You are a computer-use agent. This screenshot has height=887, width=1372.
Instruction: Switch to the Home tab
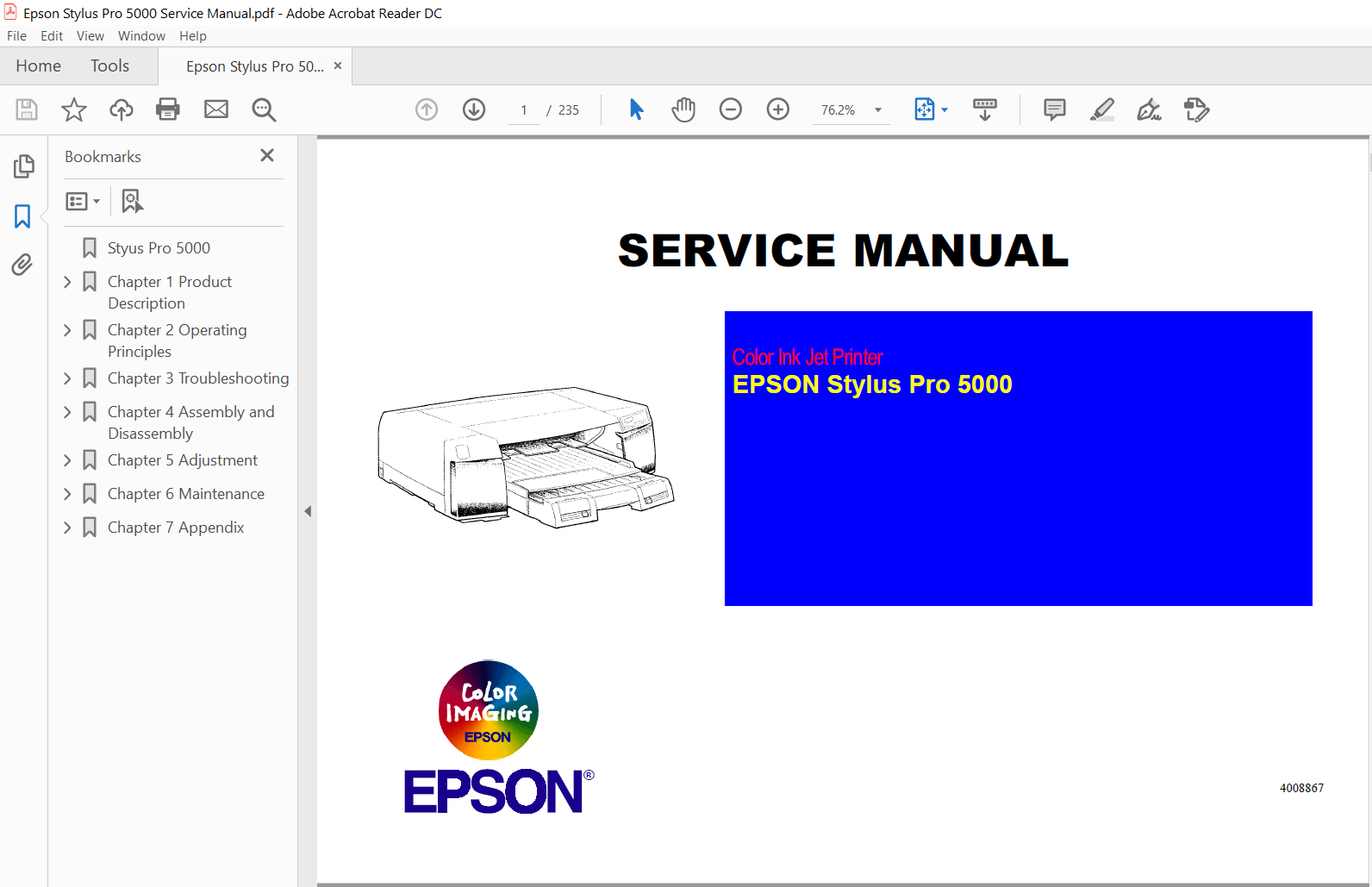pos(38,66)
